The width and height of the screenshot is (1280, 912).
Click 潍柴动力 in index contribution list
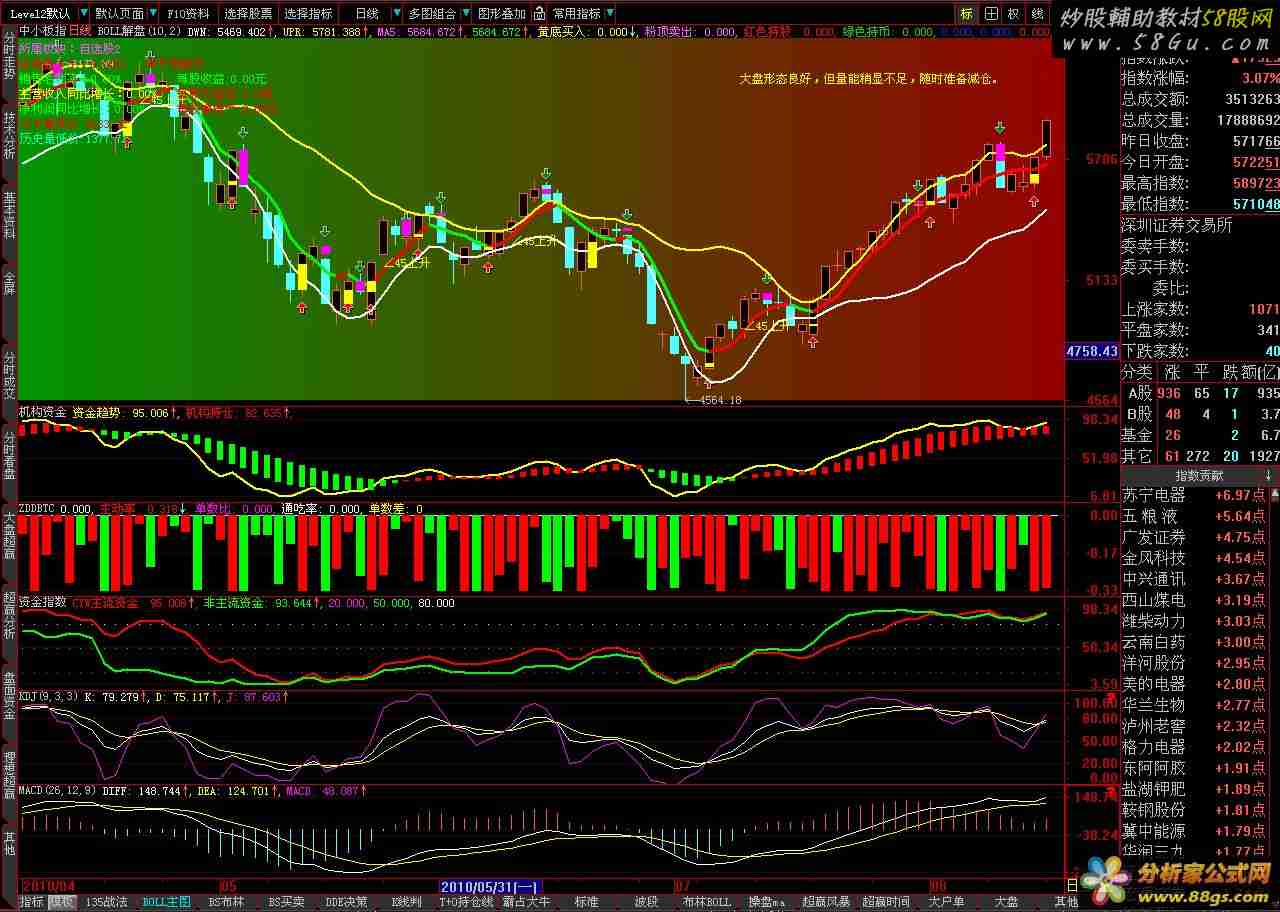tap(1153, 621)
